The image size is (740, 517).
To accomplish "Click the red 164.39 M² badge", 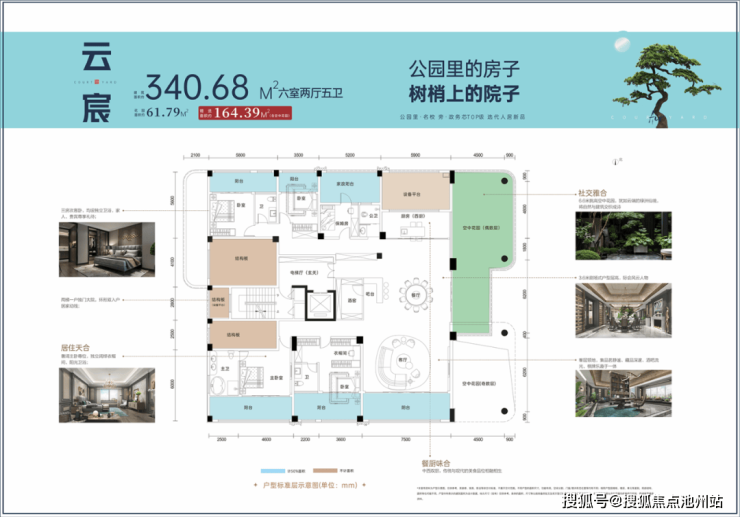I will click(x=245, y=113).
